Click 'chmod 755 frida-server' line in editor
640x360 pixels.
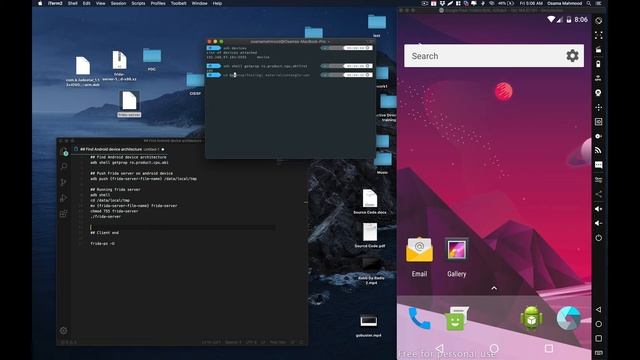pyautogui.click(x=114, y=211)
